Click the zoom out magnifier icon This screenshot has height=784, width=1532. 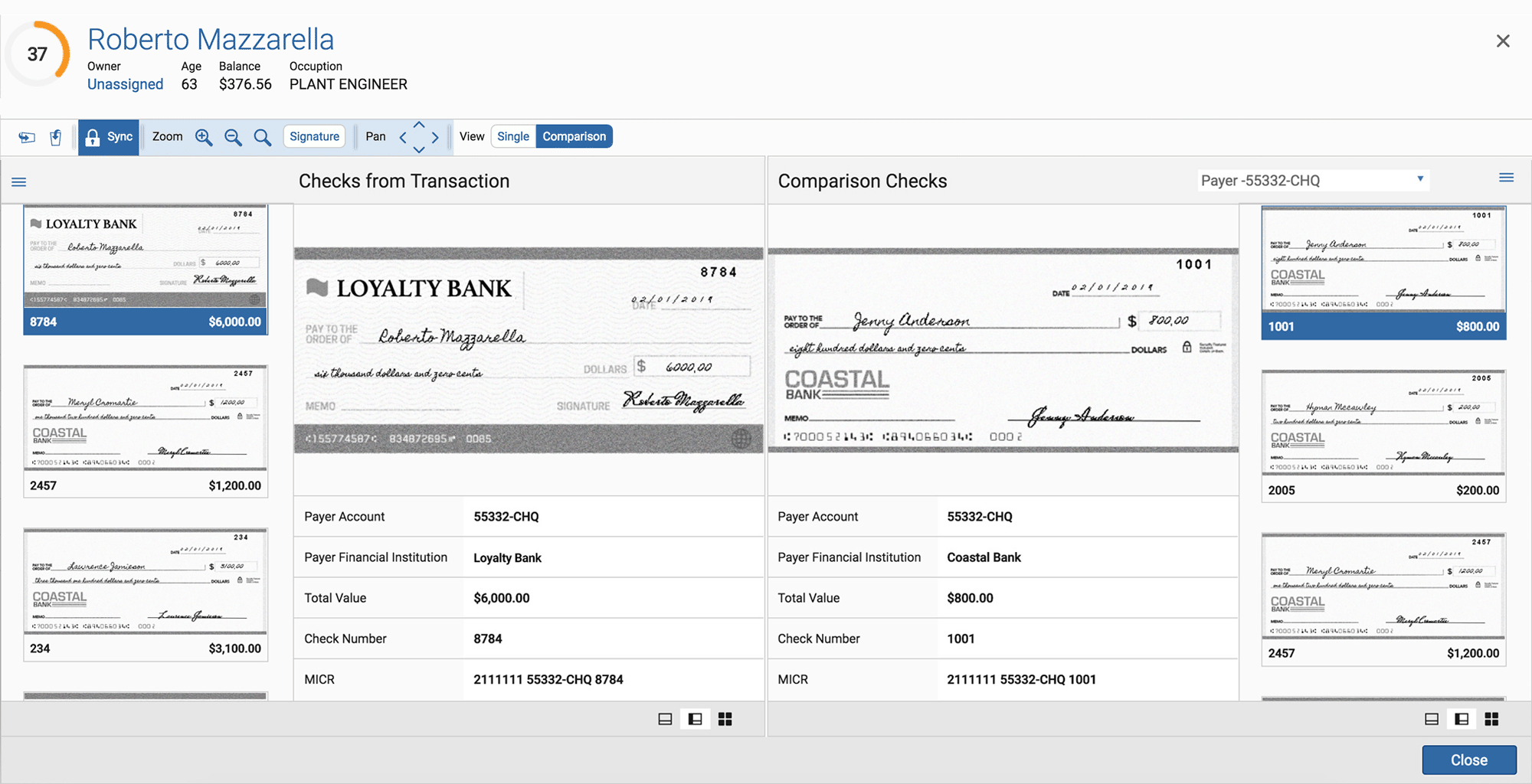[233, 137]
